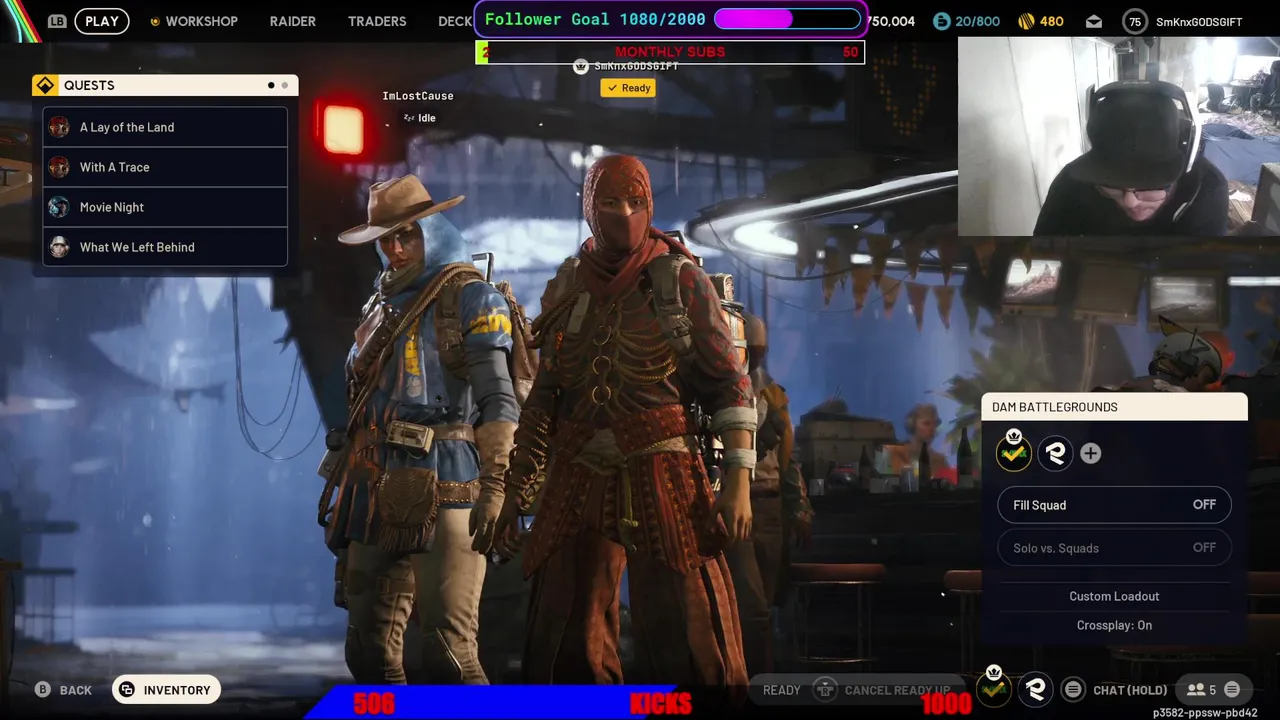Image resolution: width=1280 pixels, height=720 pixels.
Task: Toggle Fill Squad OFF setting
Action: pos(1114,505)
